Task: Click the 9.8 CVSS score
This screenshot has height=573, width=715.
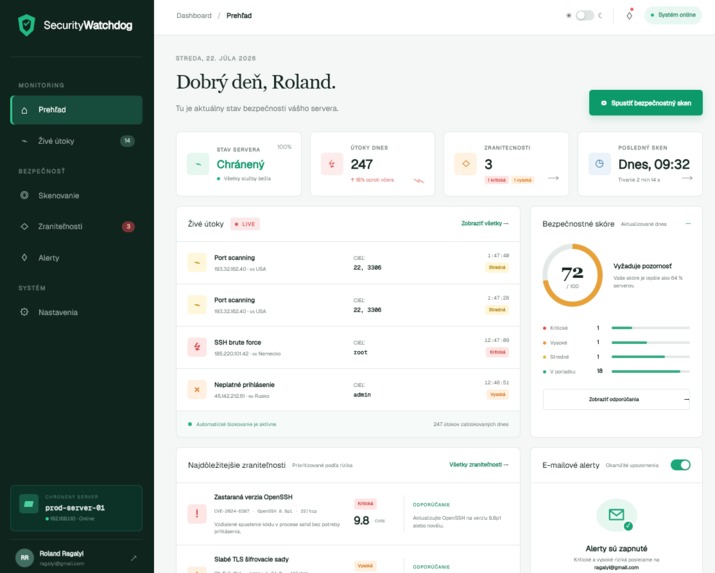Action: [x=361, y=520]
